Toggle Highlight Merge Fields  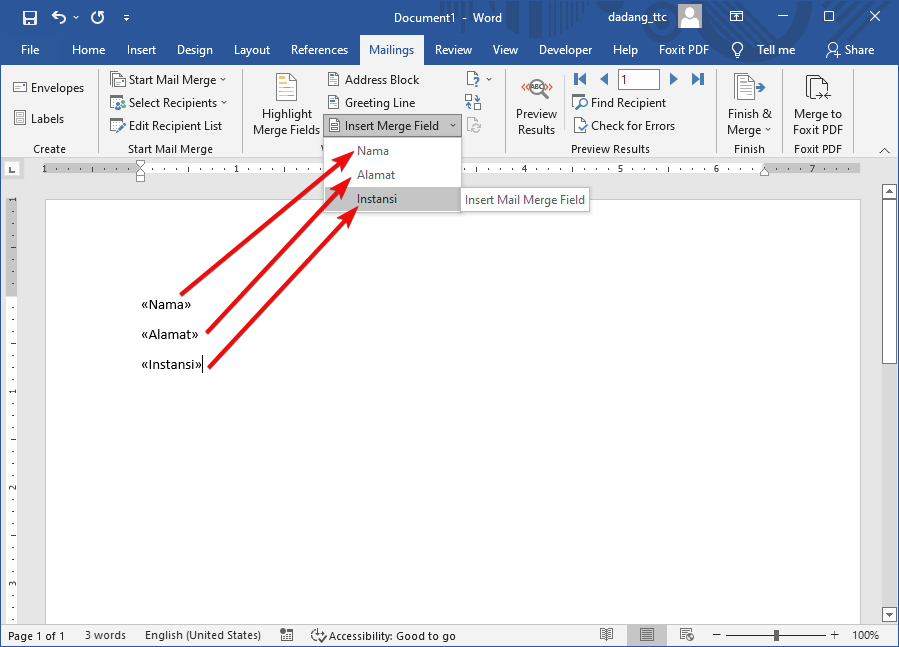point(286,108)
